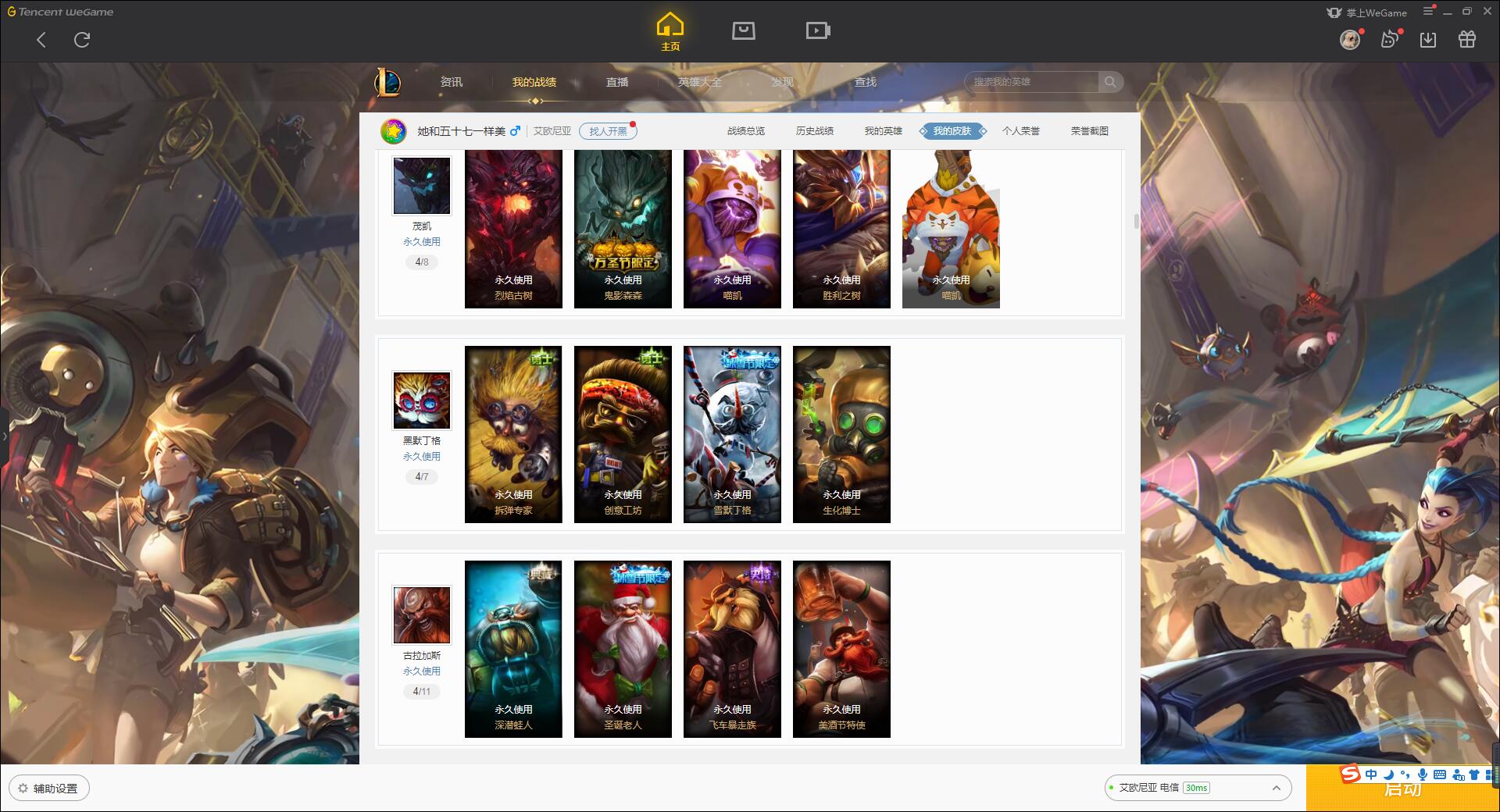The width and height of the screenshot is (1500, 812).
Task: Open the gift box icon
Action: pyautogui.click(x=1467, y=39)
